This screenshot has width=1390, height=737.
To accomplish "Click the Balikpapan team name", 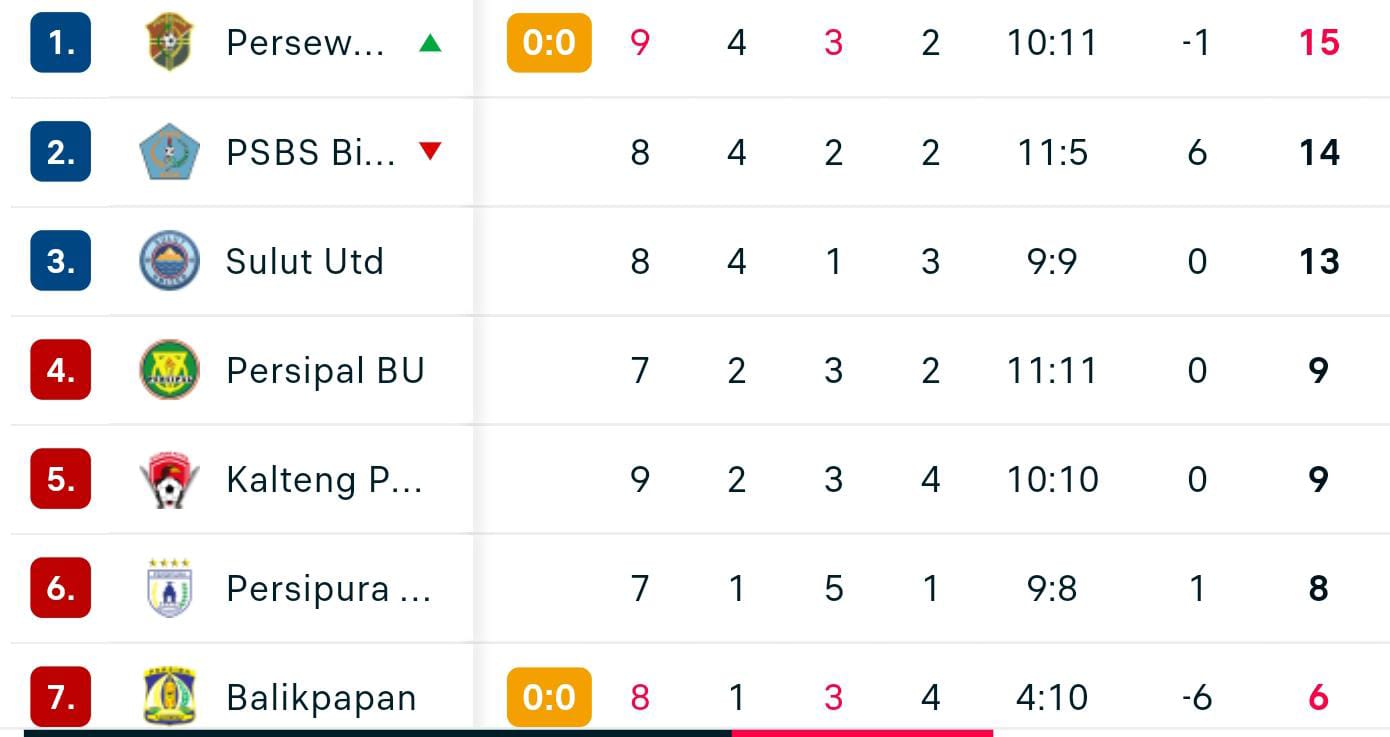I will (x=321, y=697).
